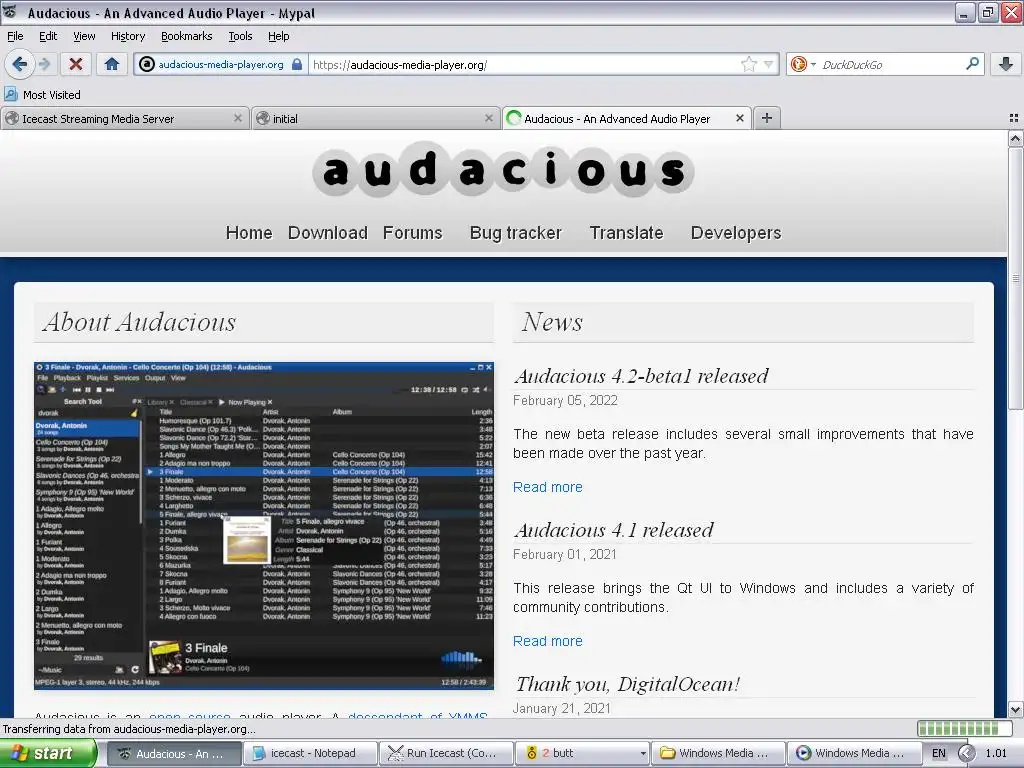Image resolution: width=1024 pixels, height=768 pixels.
Task: Expand hidden tray icons arrow
Action: [967, 753]
